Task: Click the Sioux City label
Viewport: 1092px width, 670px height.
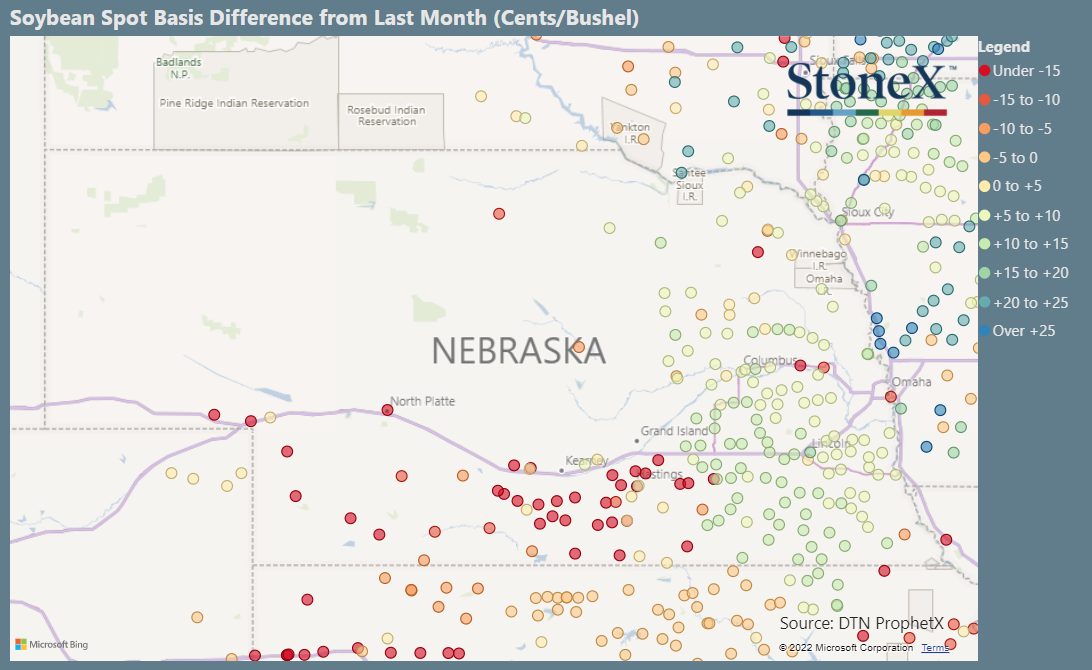Action: click(x=868, y=212)
